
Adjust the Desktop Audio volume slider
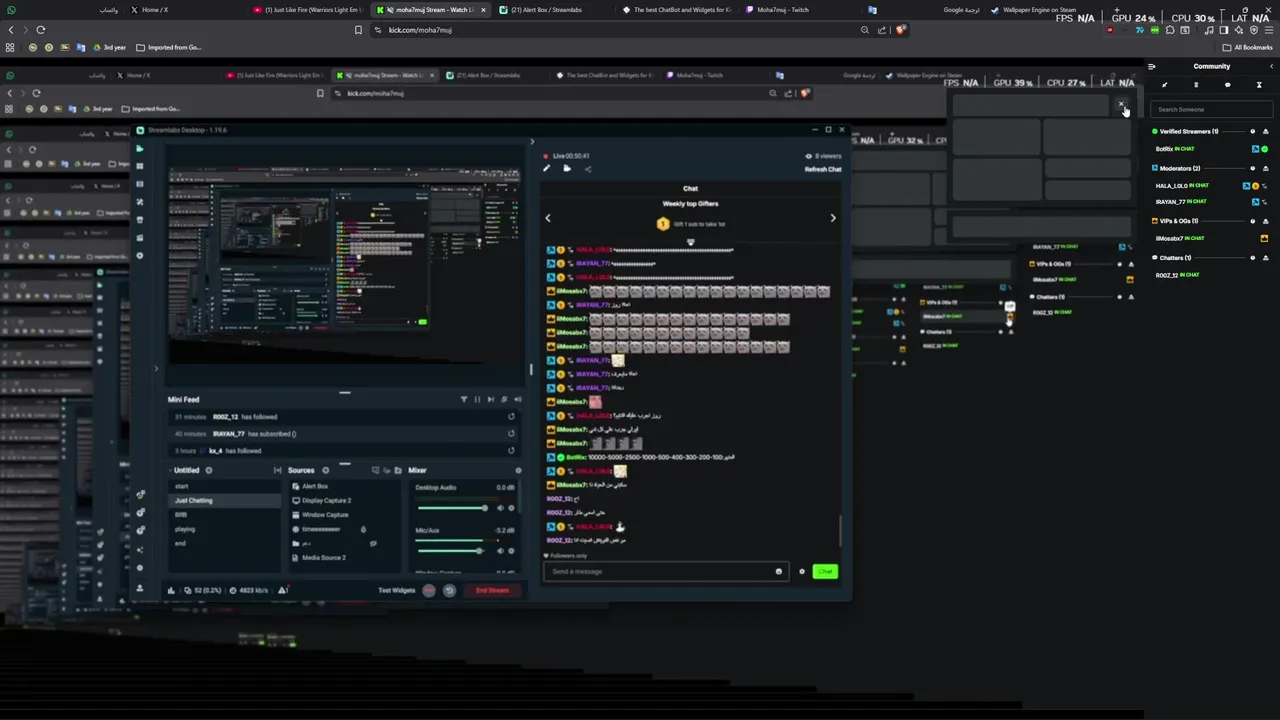(451, 508)
